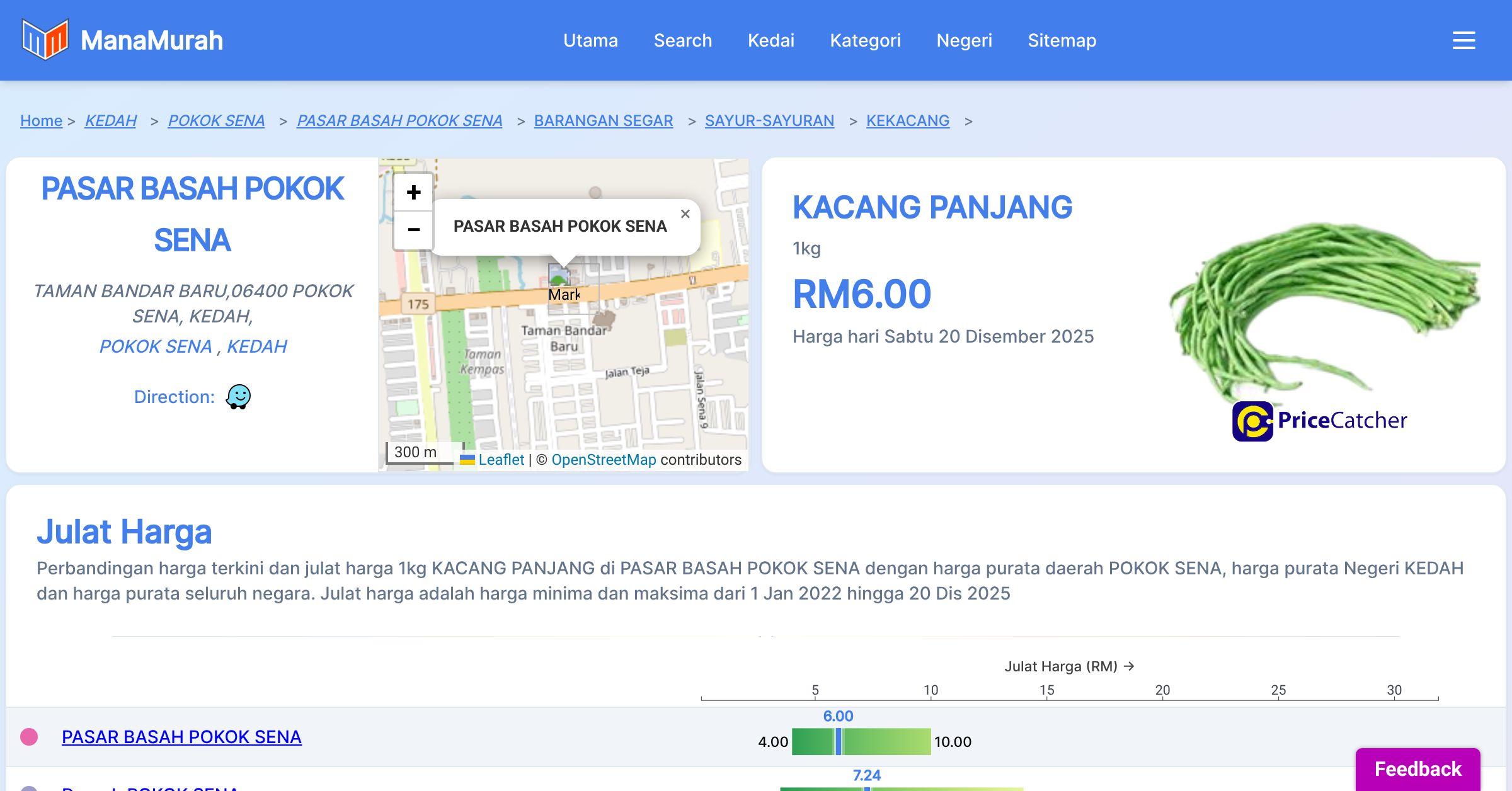Open the hamburger menu
Screen dimensions: 1512x791
[1463, 40]
